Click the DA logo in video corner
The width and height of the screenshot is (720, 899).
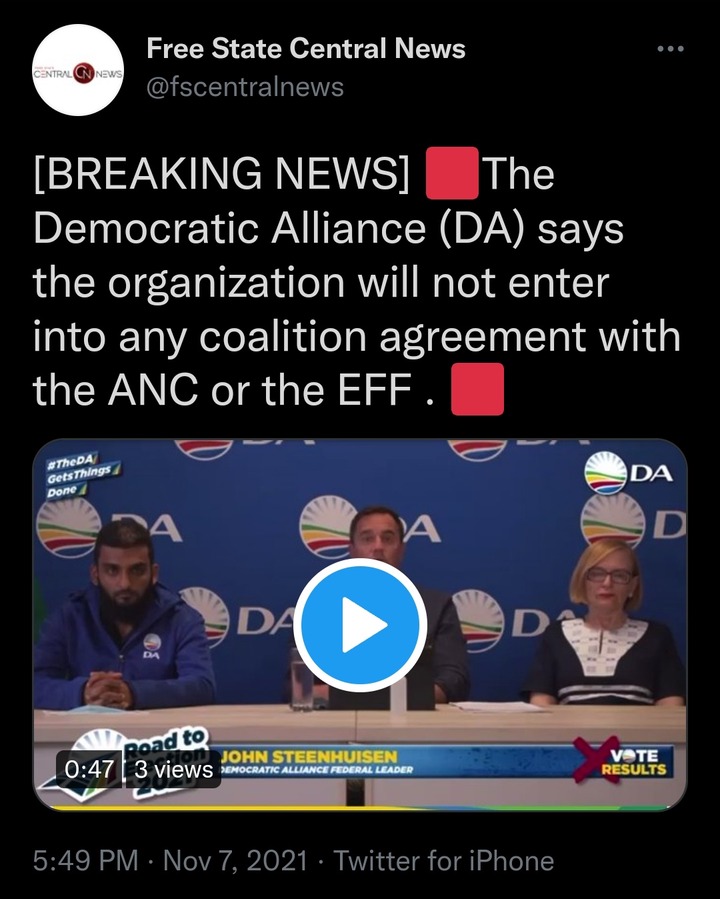point(628,474)
